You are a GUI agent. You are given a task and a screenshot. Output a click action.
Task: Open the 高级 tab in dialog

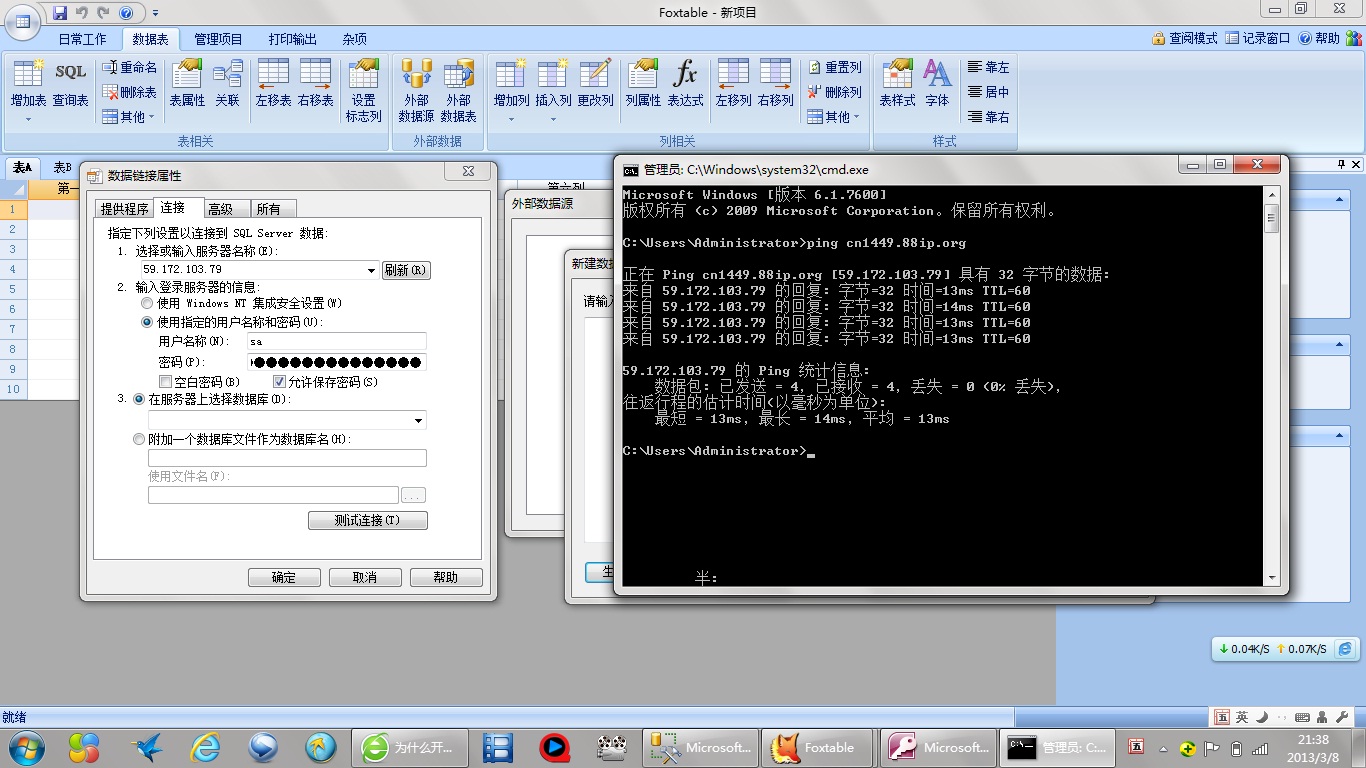[221, 209]
